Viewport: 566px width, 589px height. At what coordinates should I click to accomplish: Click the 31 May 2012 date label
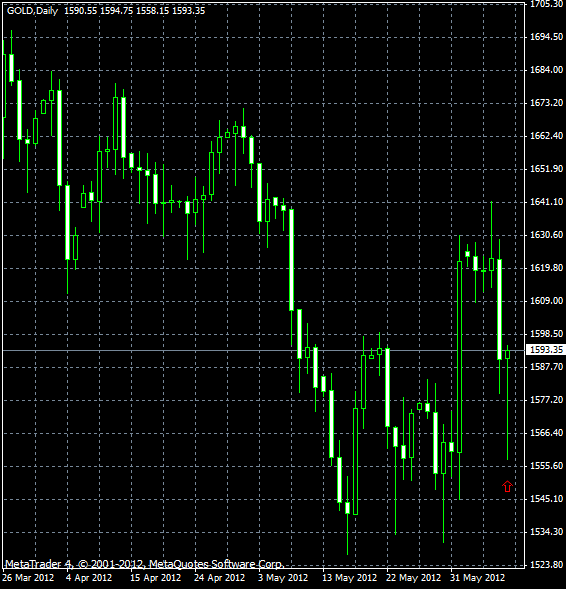pos(477,578)
